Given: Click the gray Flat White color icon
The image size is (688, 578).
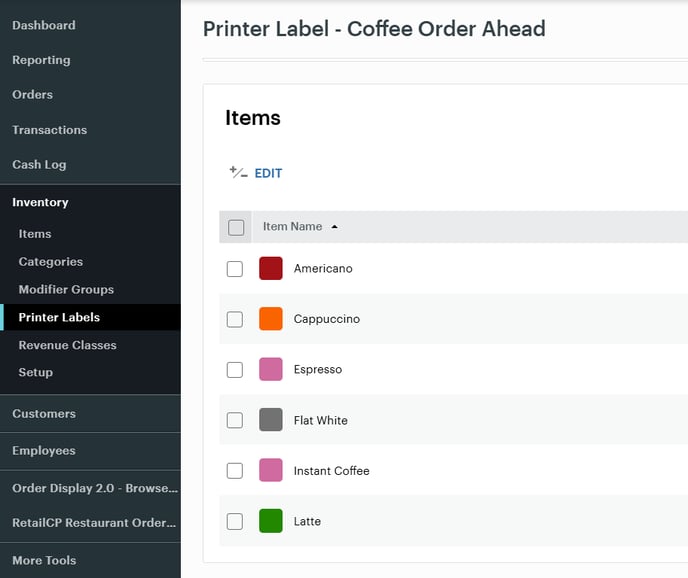Looking at the screenshot, I should (x=270, y=420).
